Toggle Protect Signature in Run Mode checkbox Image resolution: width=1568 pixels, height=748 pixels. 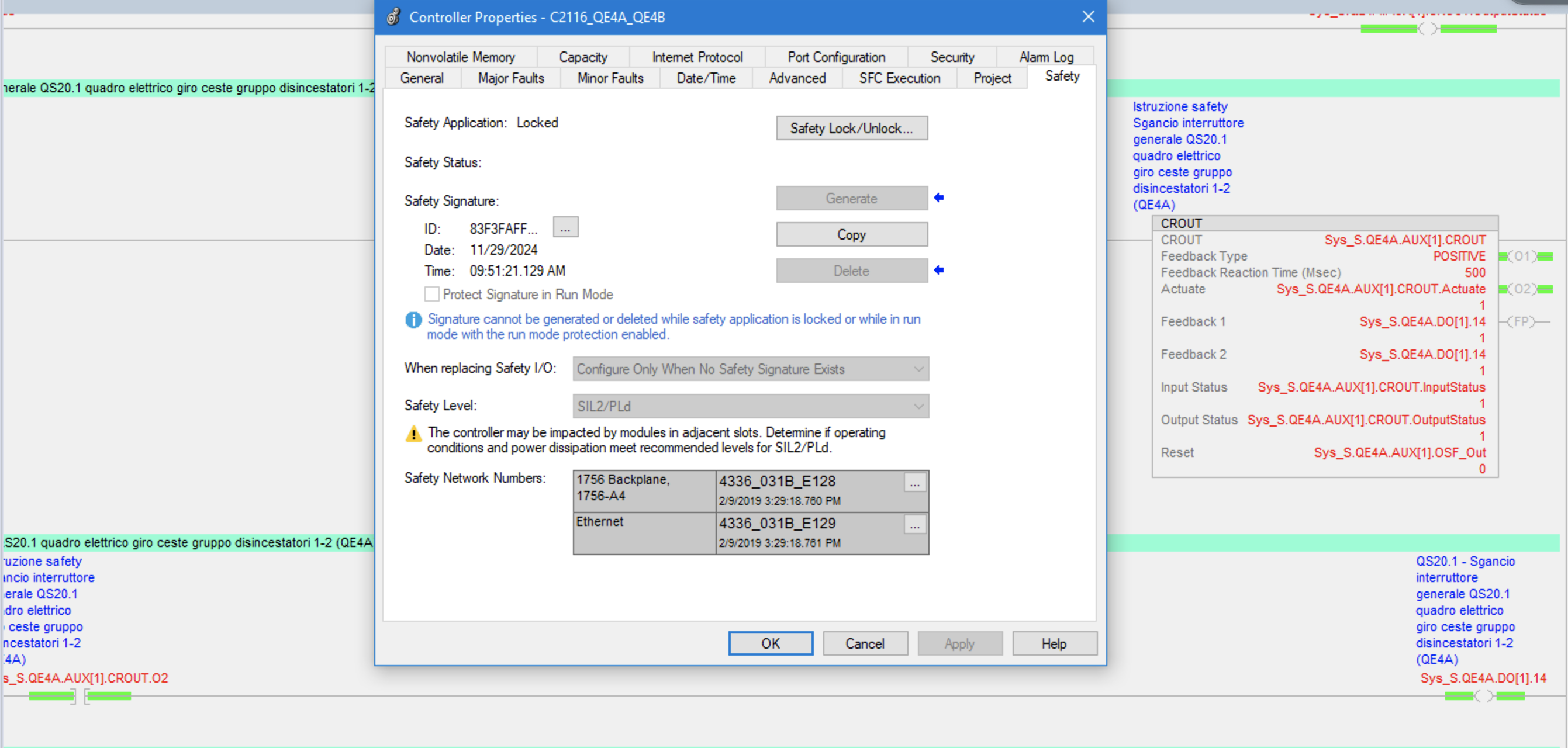point(431,295)
